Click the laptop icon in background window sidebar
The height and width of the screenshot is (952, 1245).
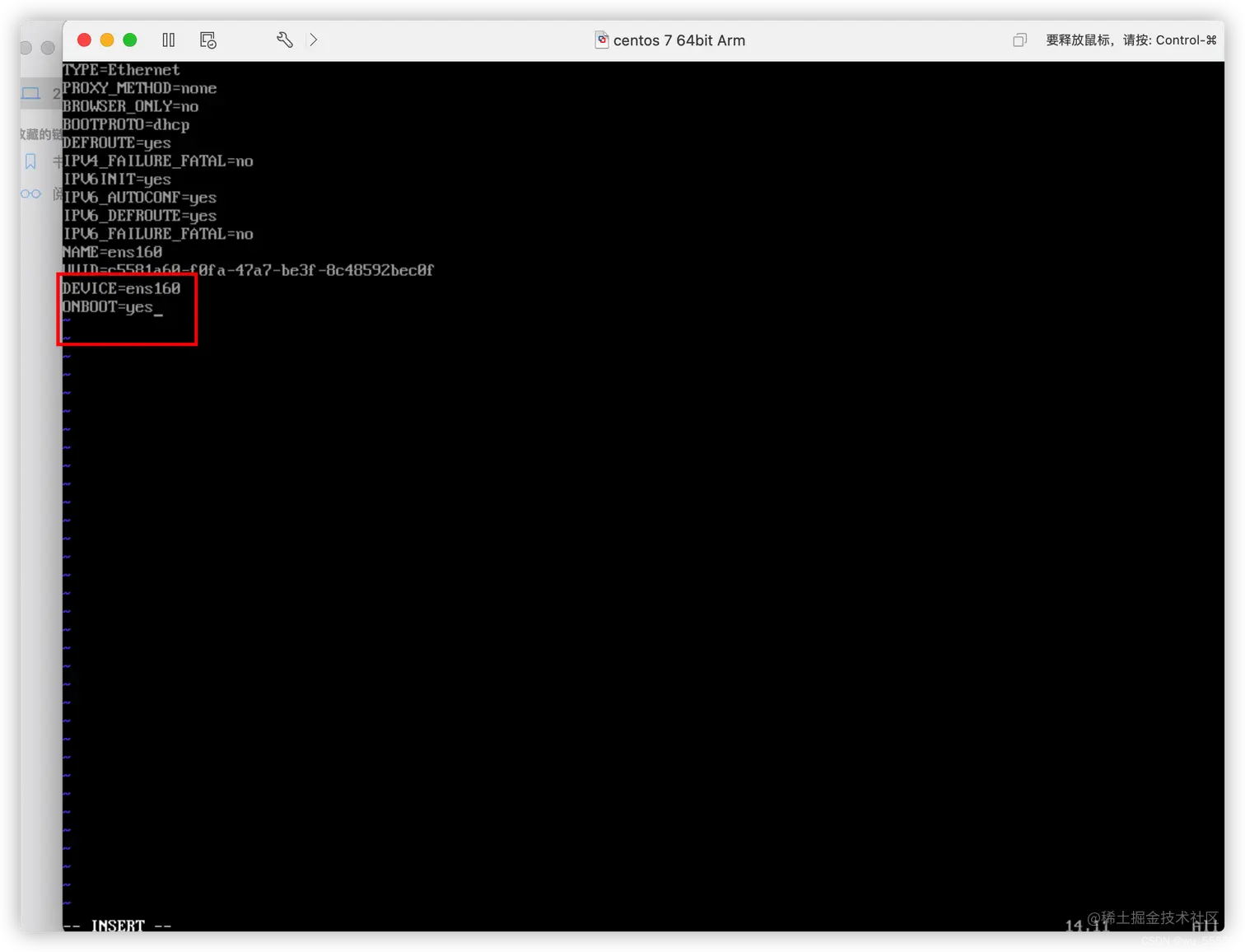(30, 93)
